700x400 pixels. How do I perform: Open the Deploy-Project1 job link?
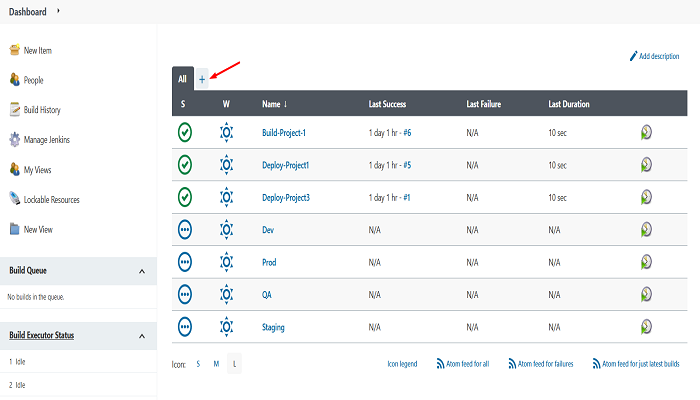coord(285,165)
